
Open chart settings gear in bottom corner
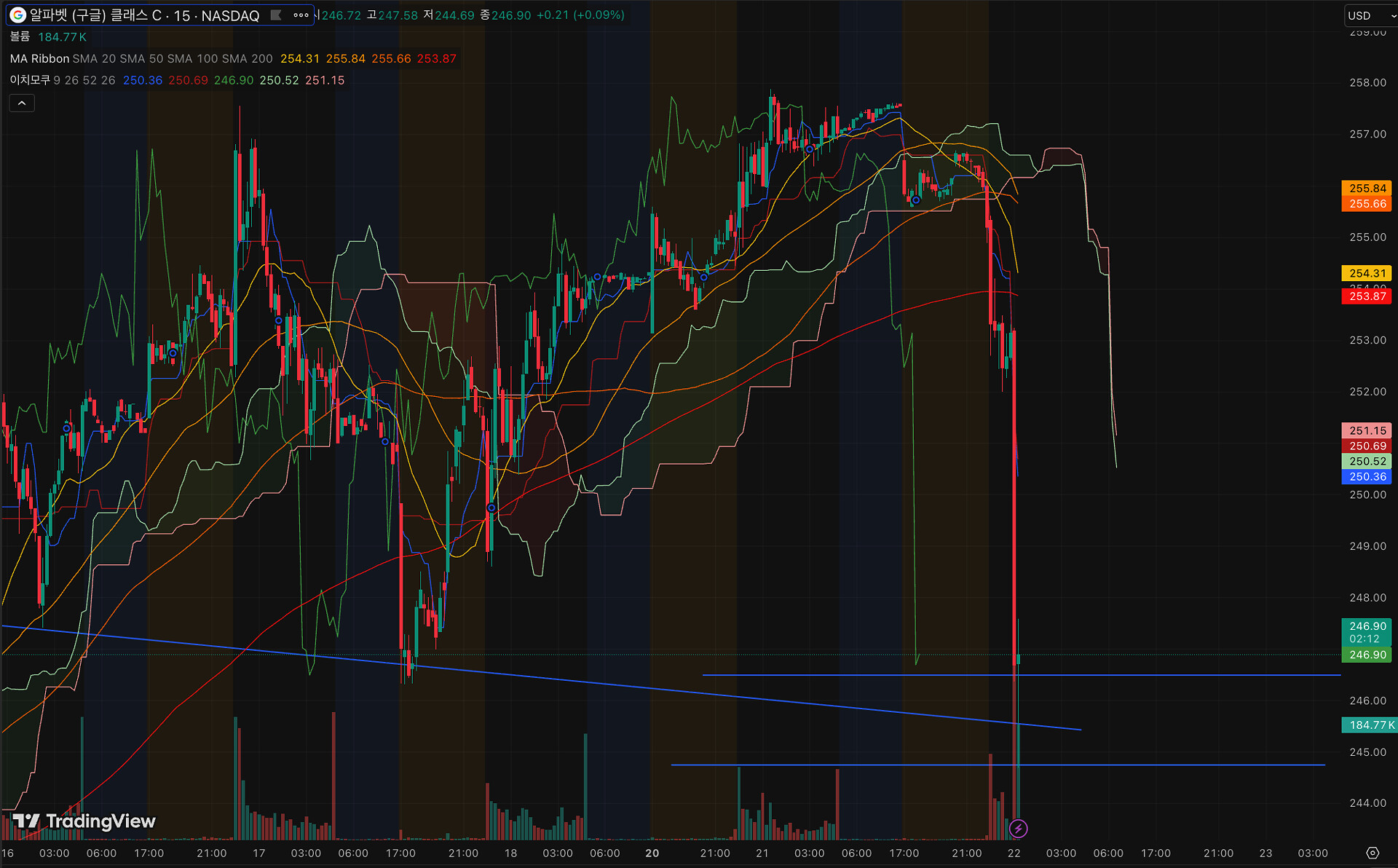[x=1373, y=853]
